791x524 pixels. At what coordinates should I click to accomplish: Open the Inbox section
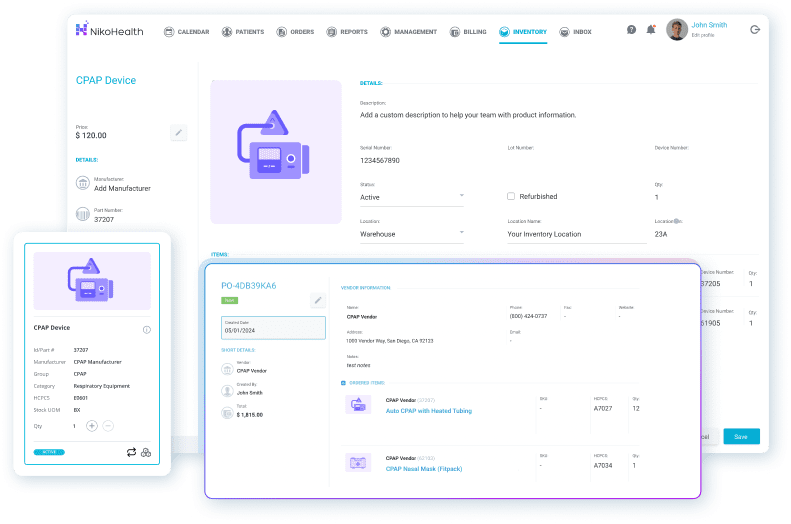(576, 32)
